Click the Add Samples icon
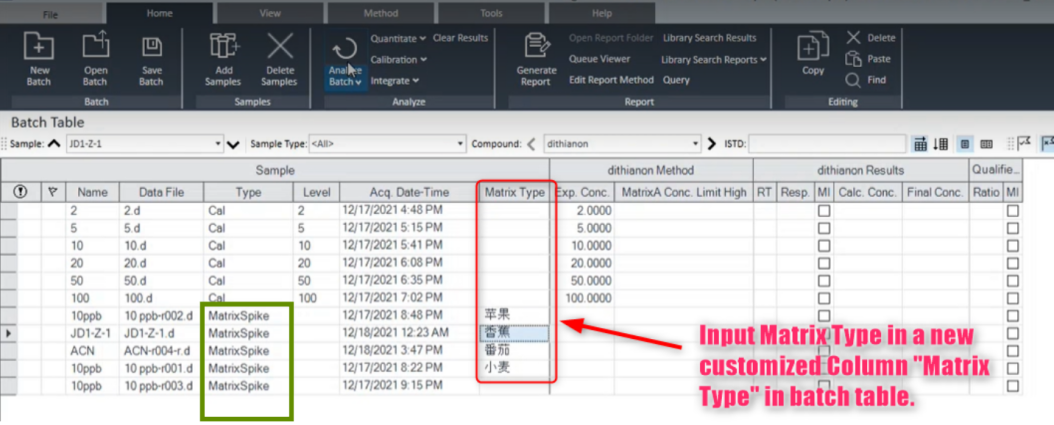Viewport: 1054px width, 425px height. point(224,46)
